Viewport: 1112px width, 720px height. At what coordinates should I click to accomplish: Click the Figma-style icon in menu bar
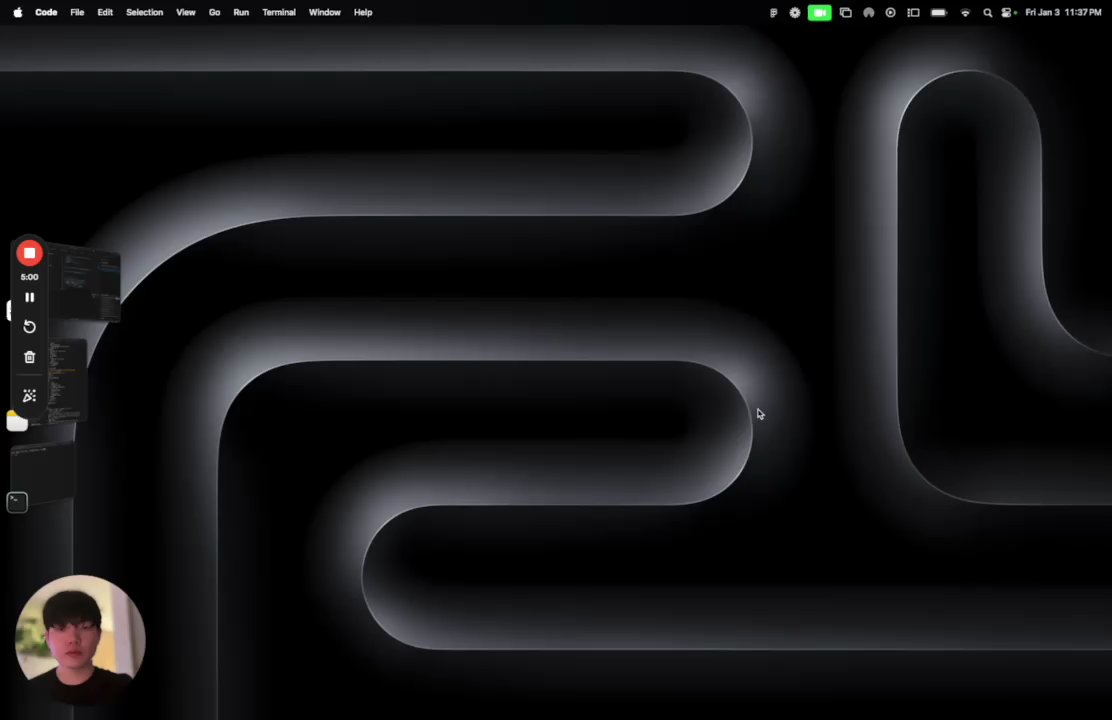(774, 13)
